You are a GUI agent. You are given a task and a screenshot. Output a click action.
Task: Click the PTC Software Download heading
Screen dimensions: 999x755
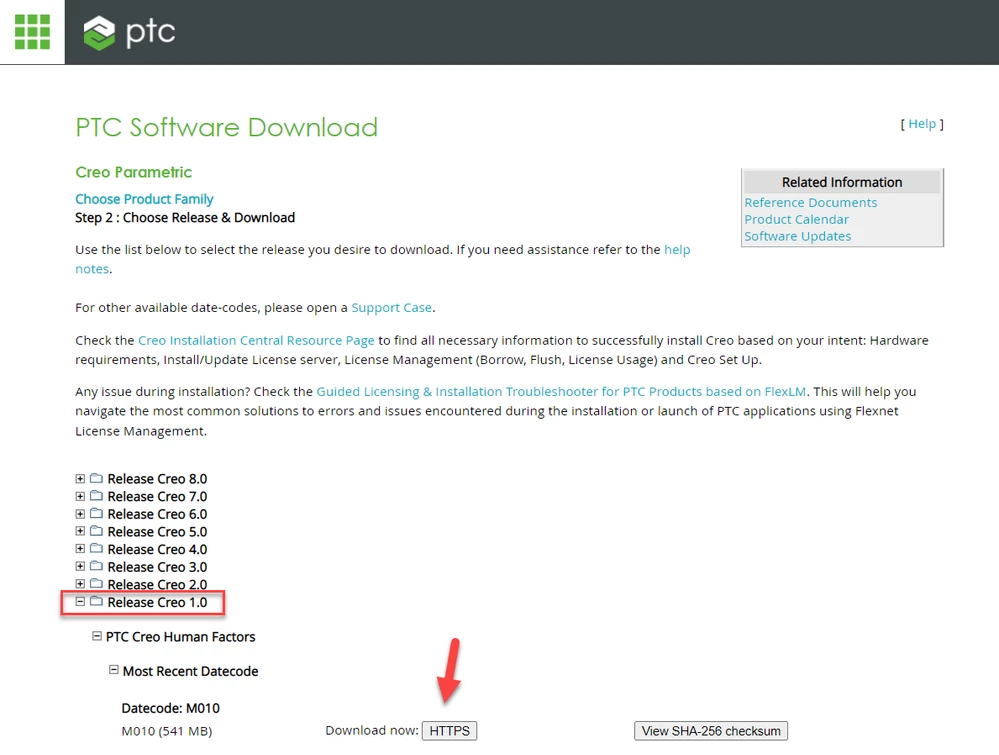227,127
